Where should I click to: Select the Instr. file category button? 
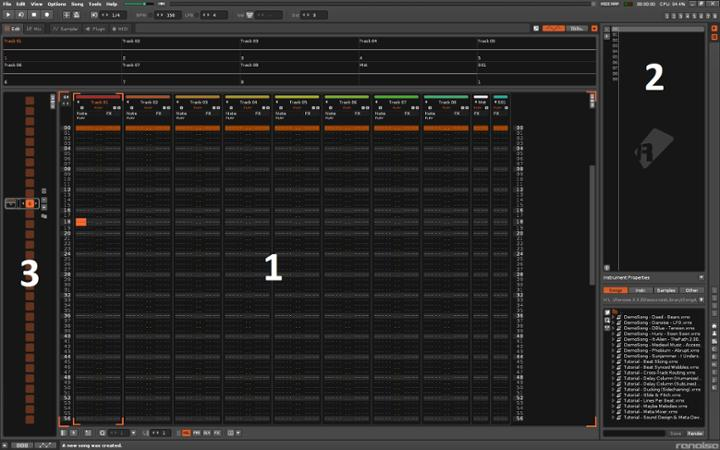coord(641,290)
